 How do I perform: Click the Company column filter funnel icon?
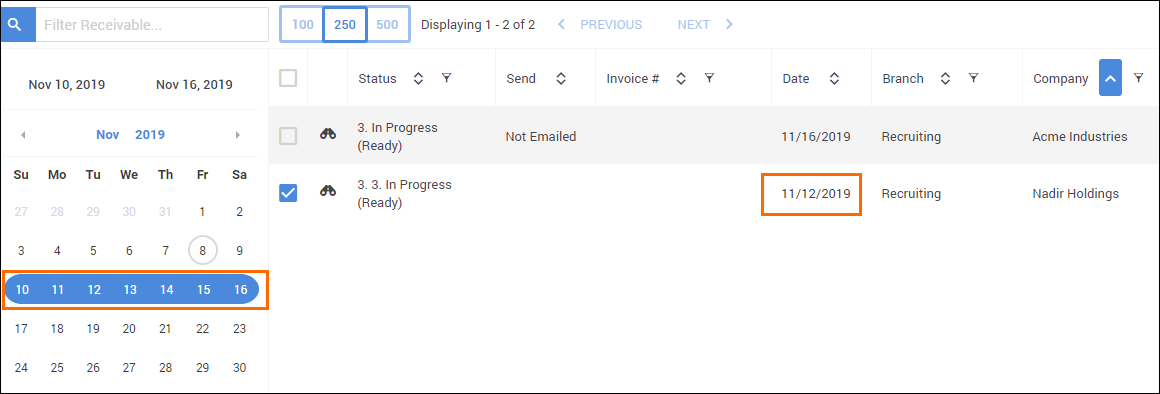click(x=1139, y=78)
